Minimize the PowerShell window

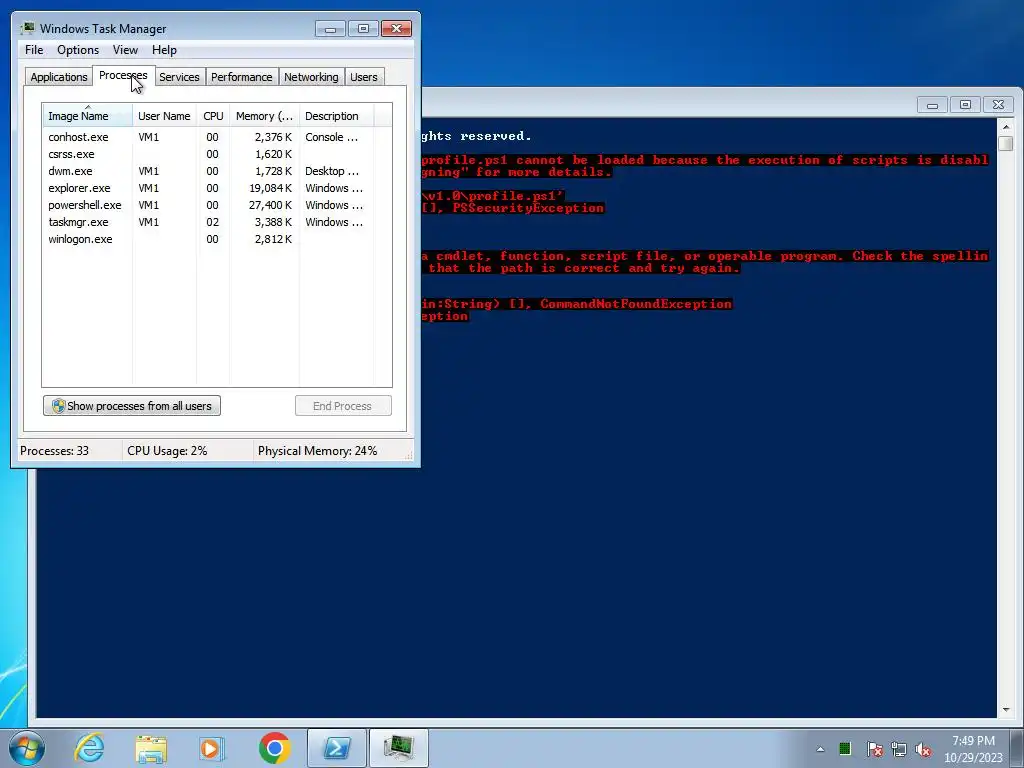click(x=933, y=104)
